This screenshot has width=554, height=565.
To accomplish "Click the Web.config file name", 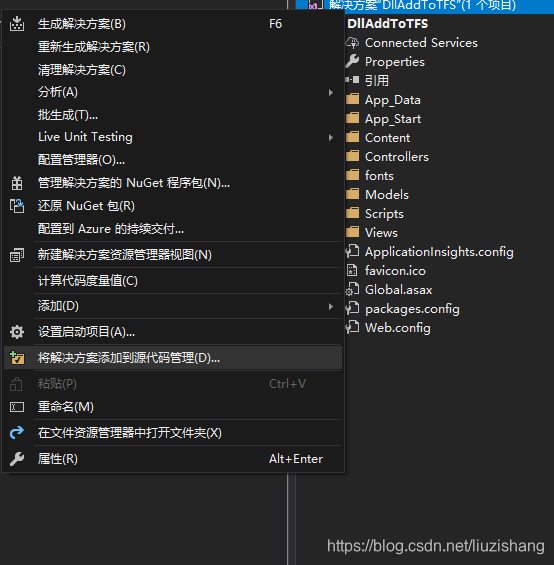I will 398,328.
